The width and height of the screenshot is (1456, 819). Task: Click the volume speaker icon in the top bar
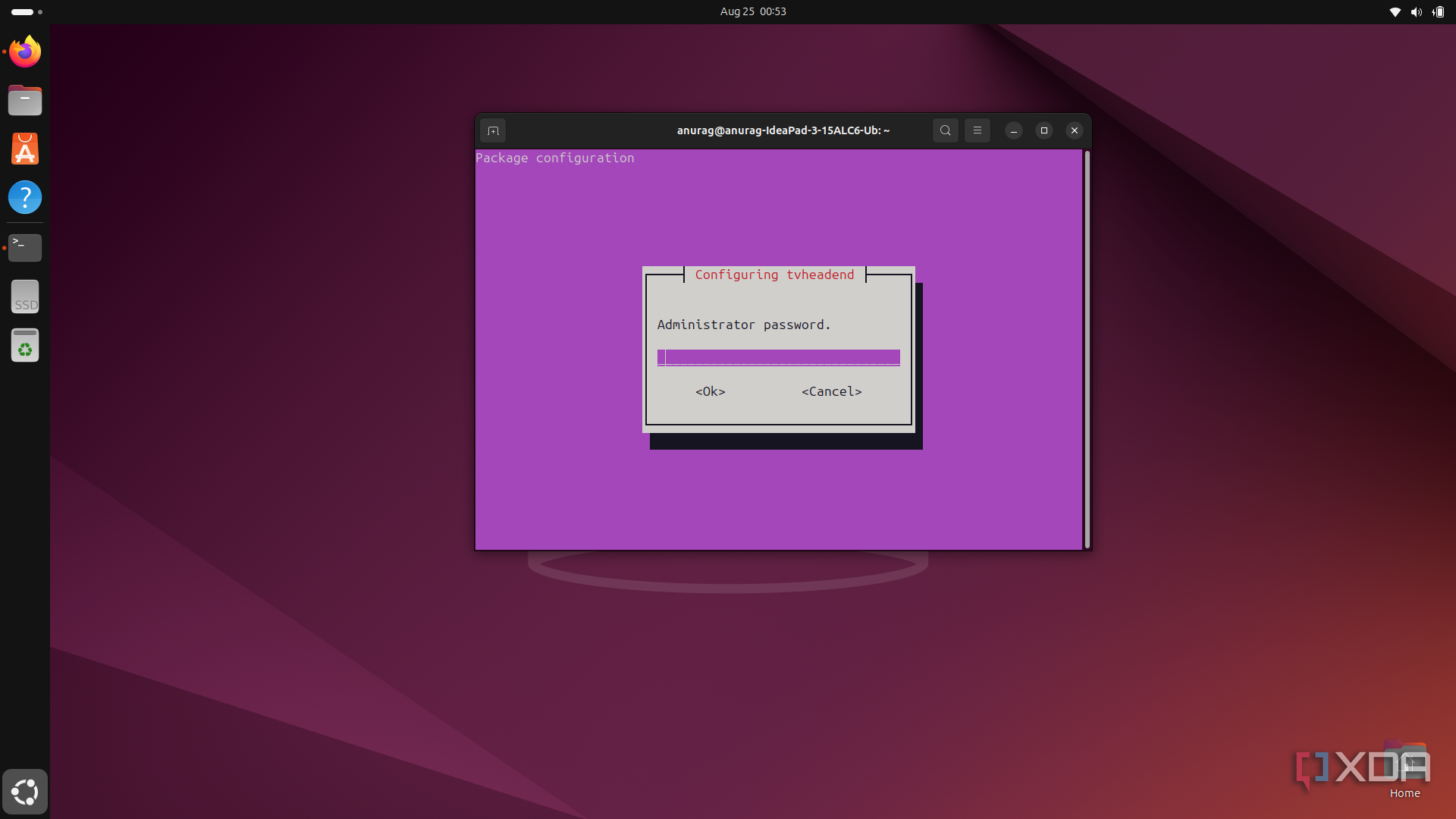pos(1416,11)
